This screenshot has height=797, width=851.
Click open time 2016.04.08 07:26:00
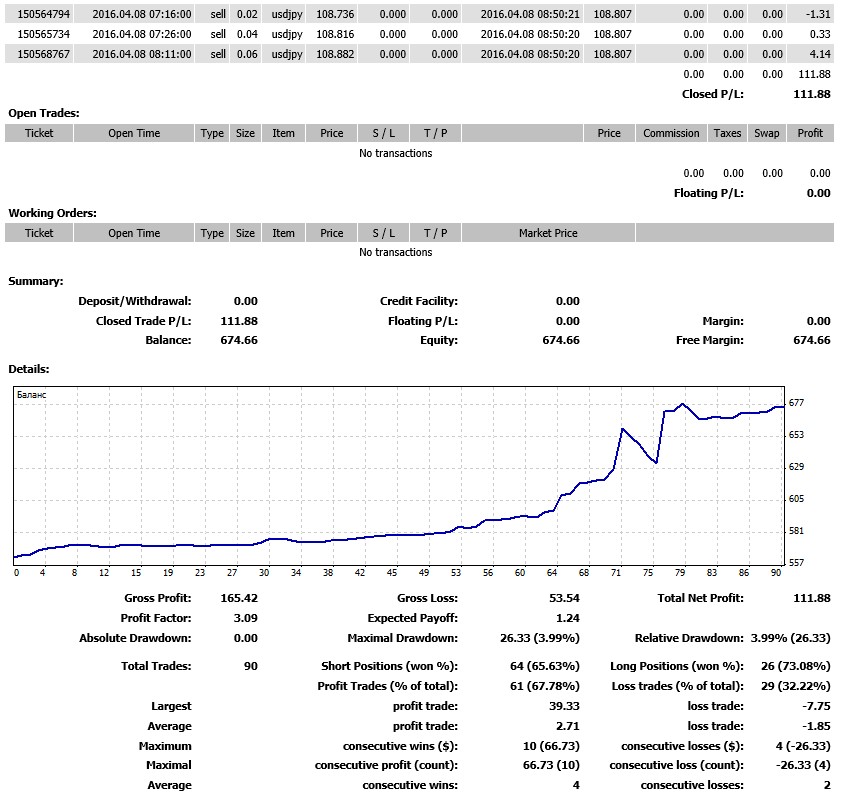click(x=142, y=34)
